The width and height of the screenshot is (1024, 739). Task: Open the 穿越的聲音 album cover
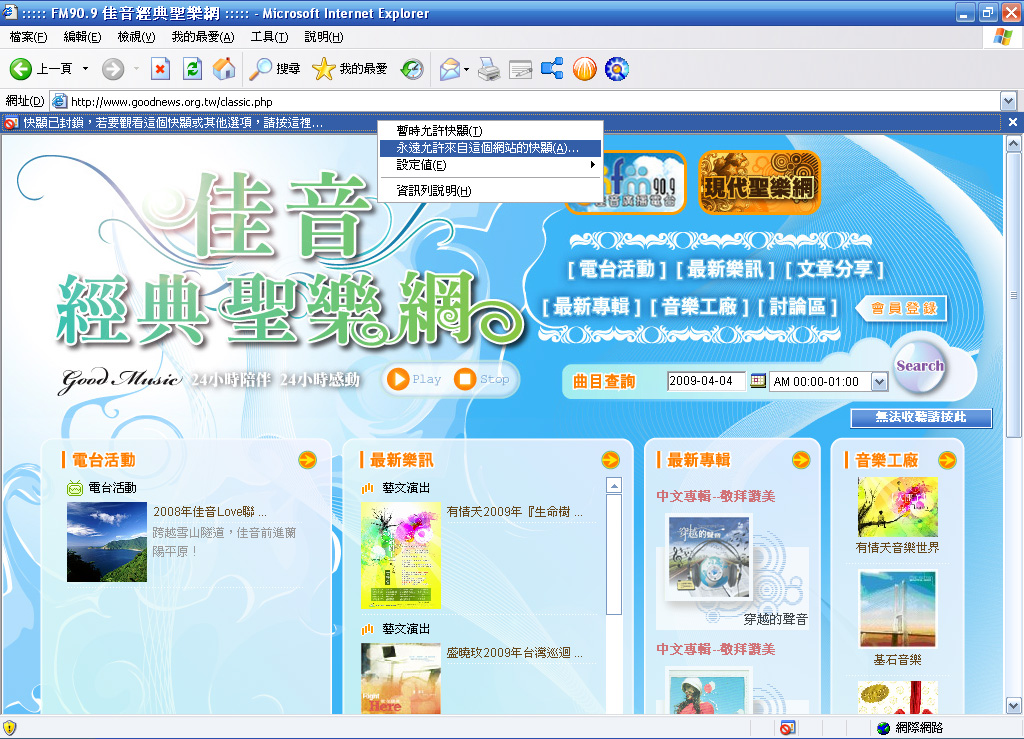point(709,556)
